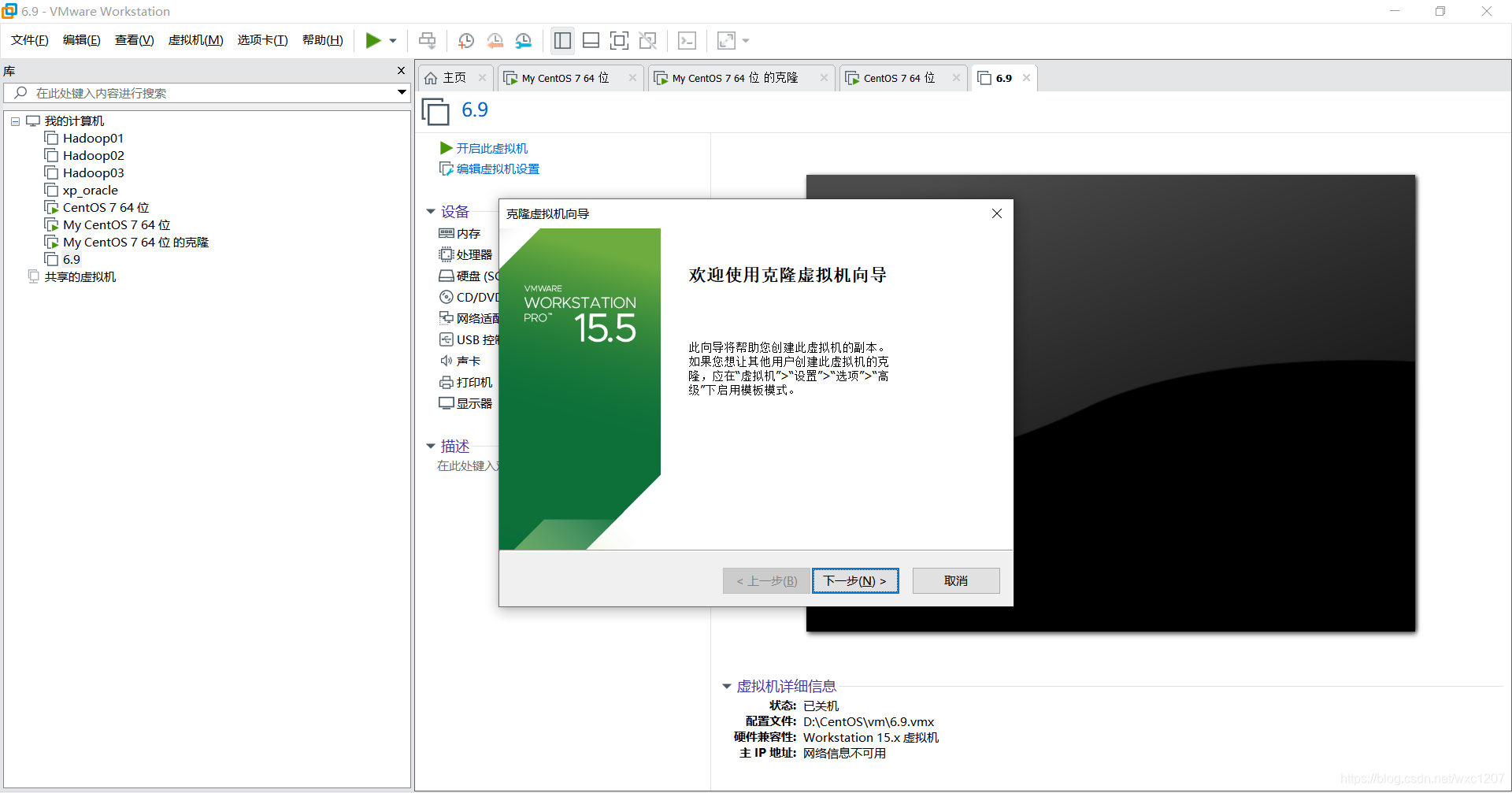
Task: Click the config file path D:\CentOS\vm\6.9.vmx
Action: [869, 721]
